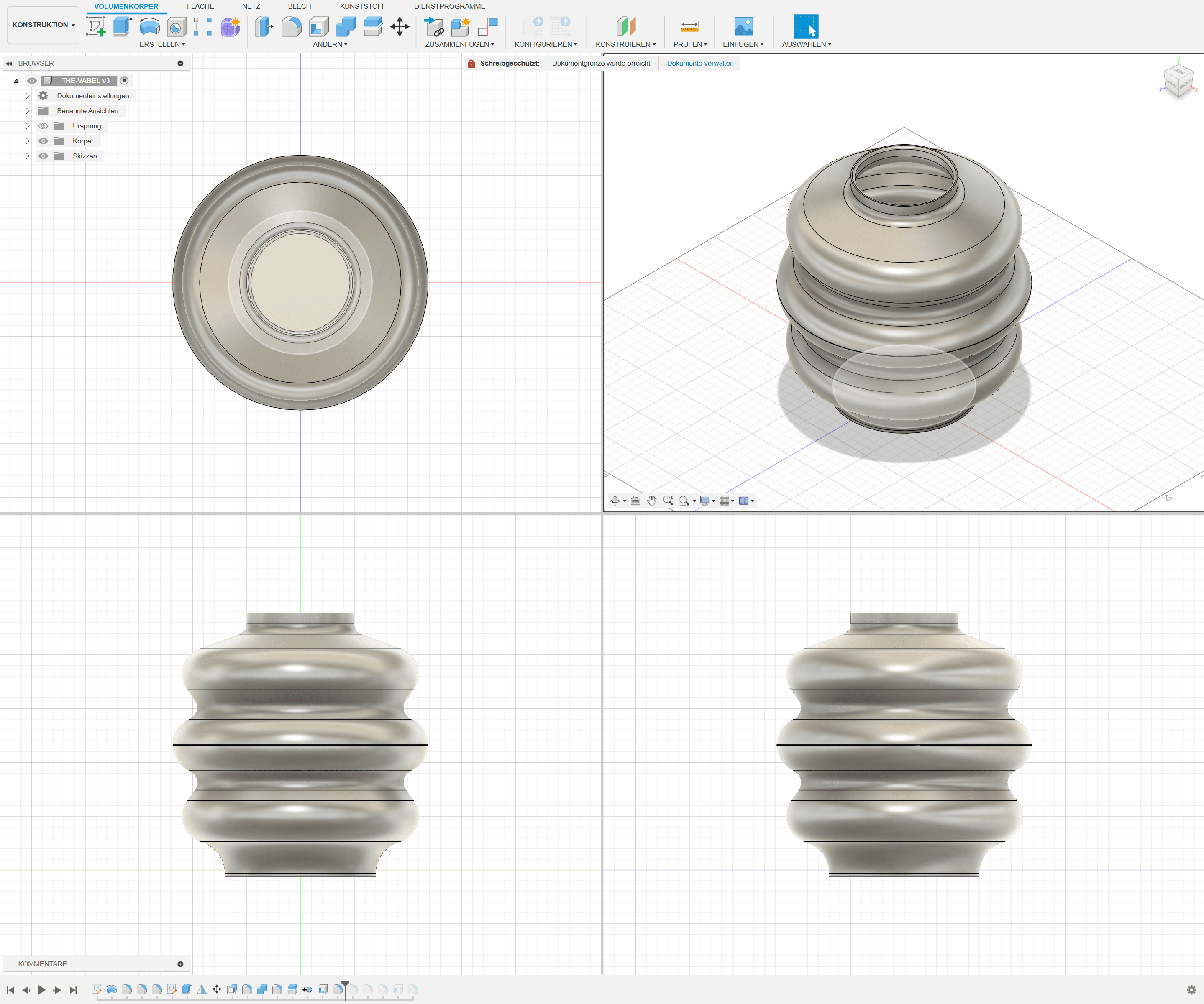Screen dimensions: 1204x1004
Task: Show the hidden Ursprung folder
Action: tap(43, 126)
